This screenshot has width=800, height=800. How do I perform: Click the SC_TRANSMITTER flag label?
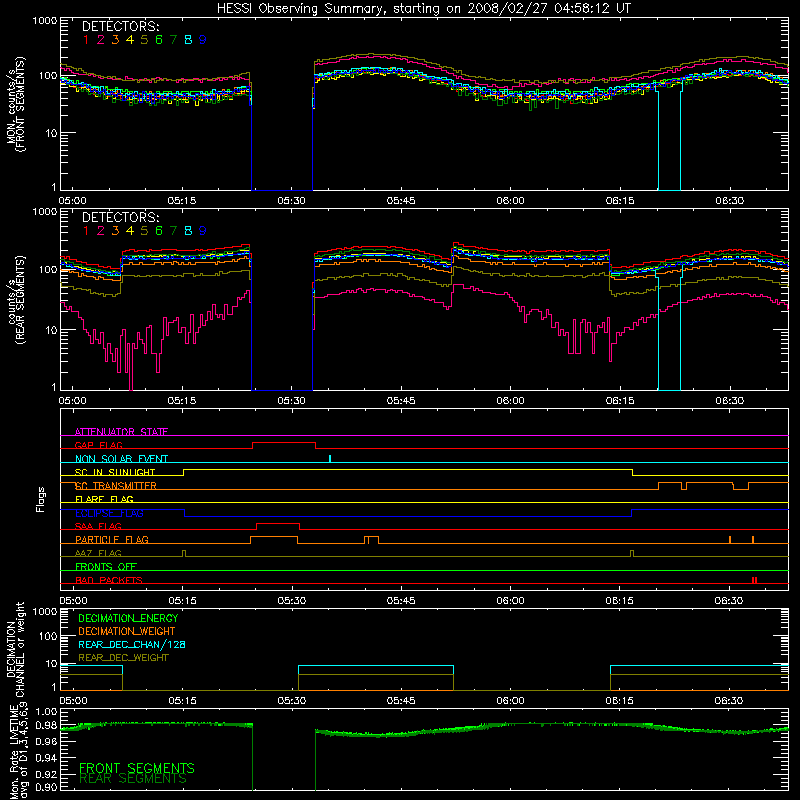115,486
